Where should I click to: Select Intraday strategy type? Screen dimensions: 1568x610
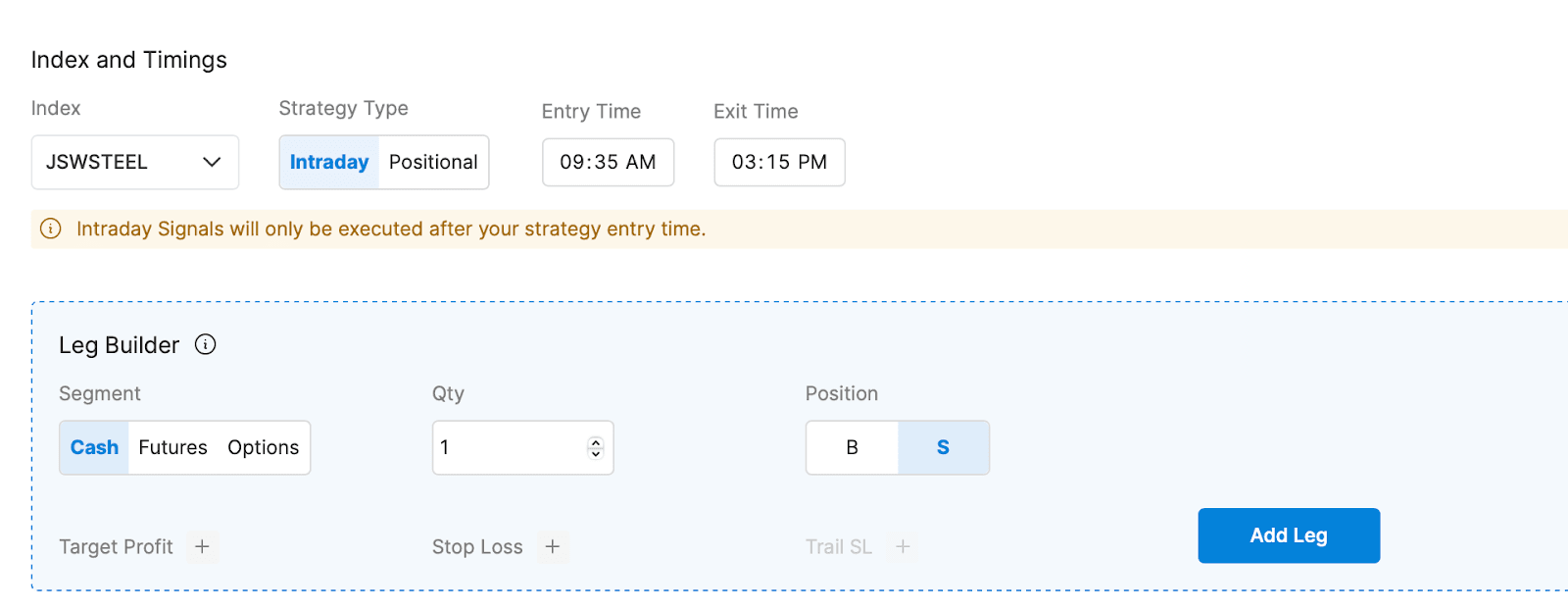pyautogui.click(x=329, y=162)
